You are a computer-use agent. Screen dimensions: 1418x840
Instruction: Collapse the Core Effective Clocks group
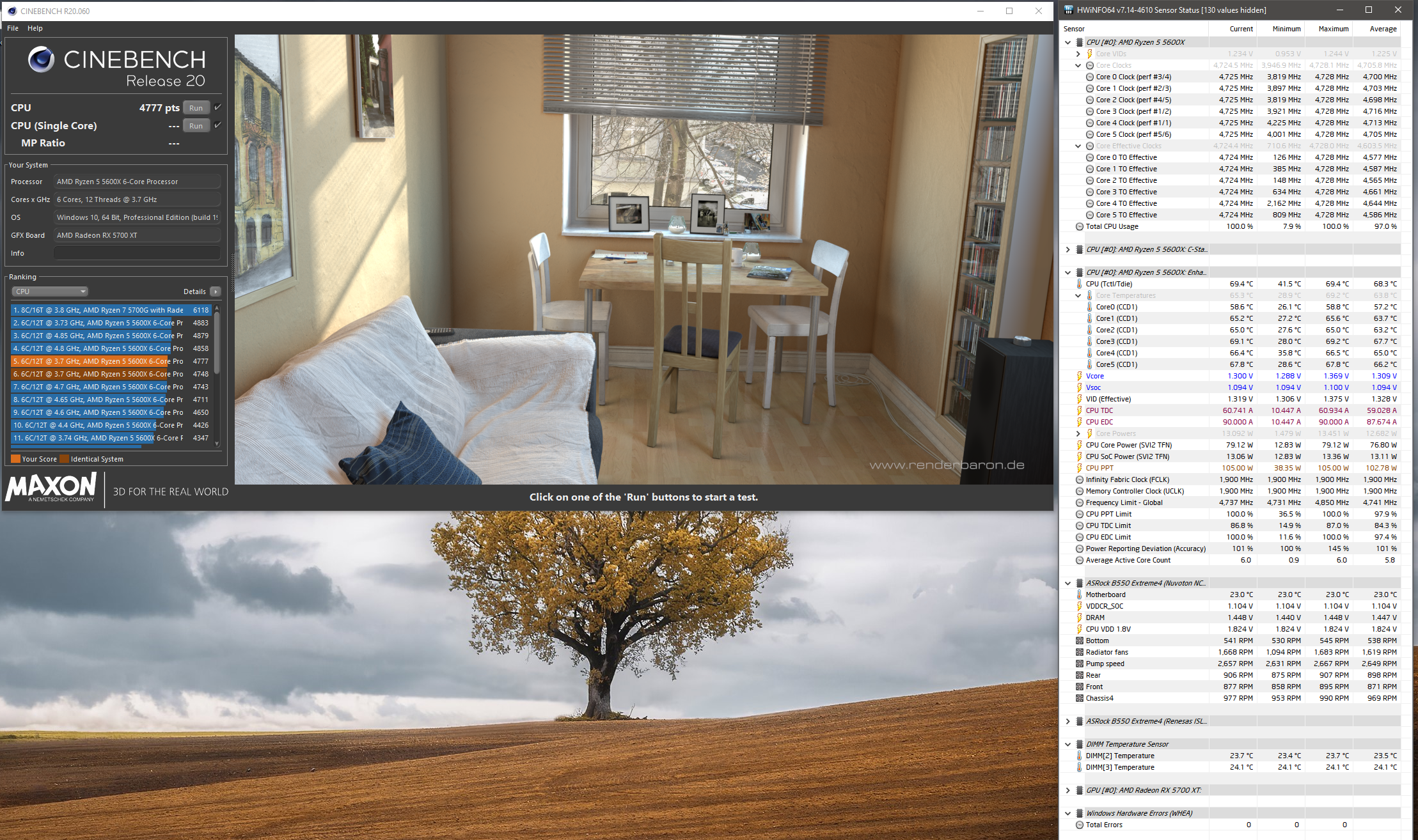1078,146
